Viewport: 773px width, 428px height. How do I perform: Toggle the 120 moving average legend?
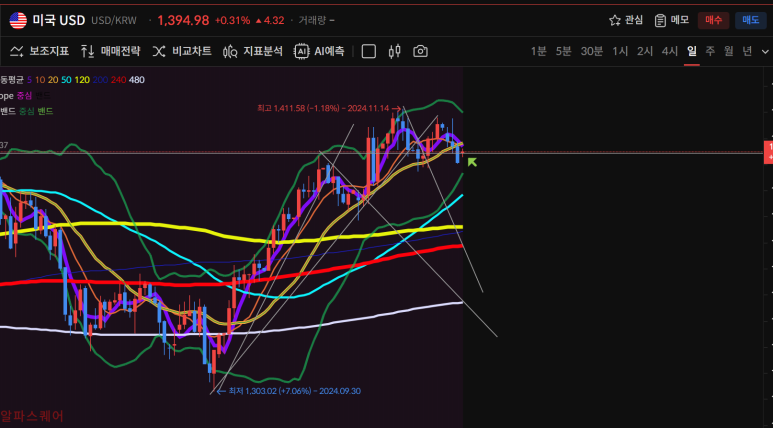pyautogui.click(x=82, y=80)
